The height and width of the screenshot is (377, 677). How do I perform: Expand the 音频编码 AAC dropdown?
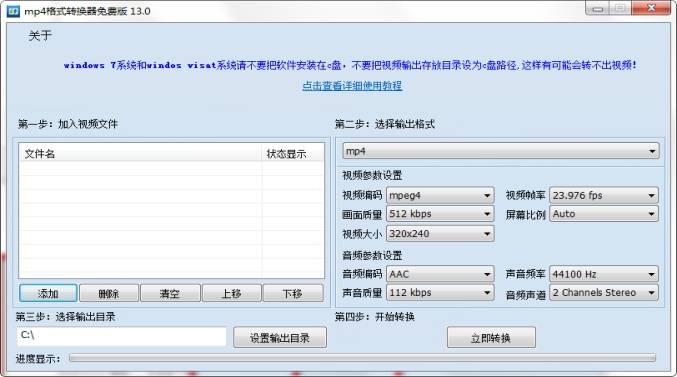pyautogui.click(x=440, y=274)
